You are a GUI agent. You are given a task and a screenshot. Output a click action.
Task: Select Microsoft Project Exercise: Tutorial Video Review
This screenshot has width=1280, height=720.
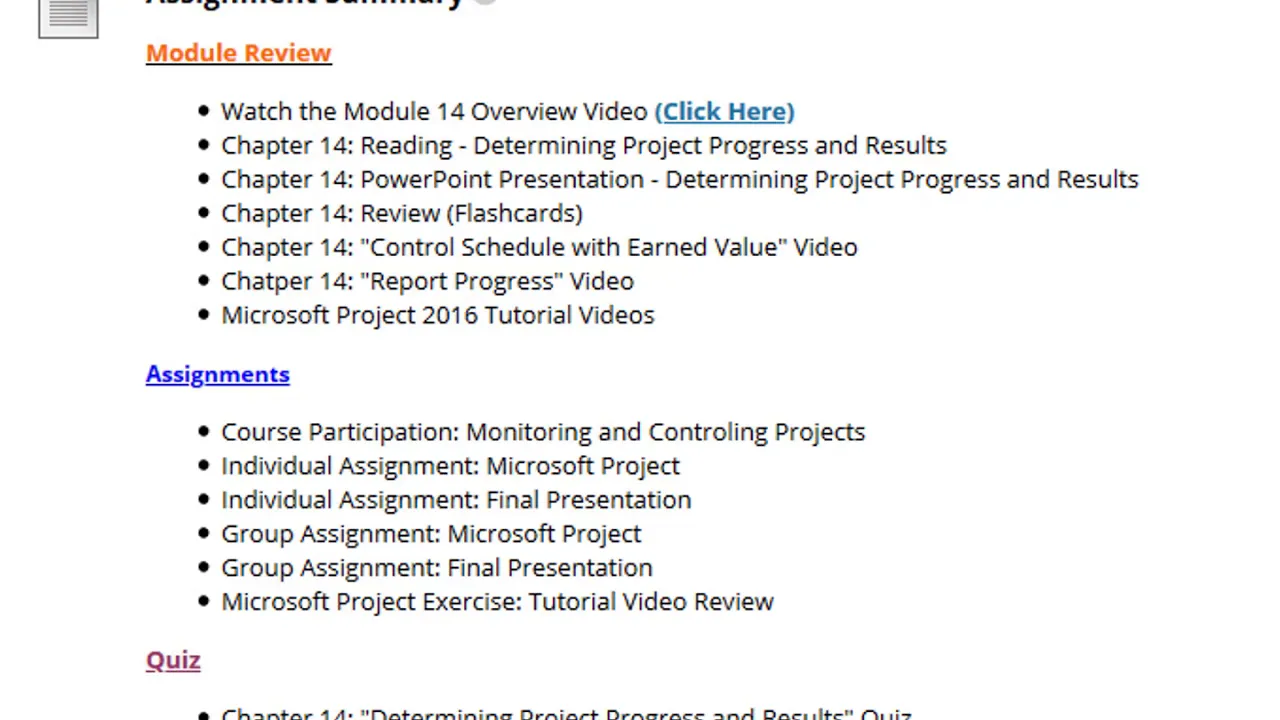497,602
